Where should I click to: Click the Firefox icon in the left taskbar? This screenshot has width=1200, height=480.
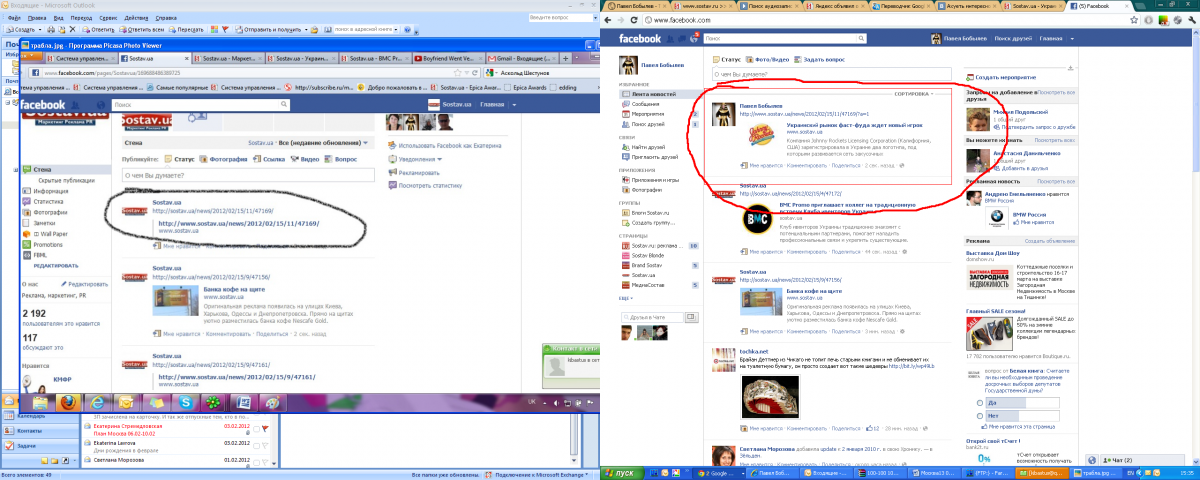coord(67,402)
